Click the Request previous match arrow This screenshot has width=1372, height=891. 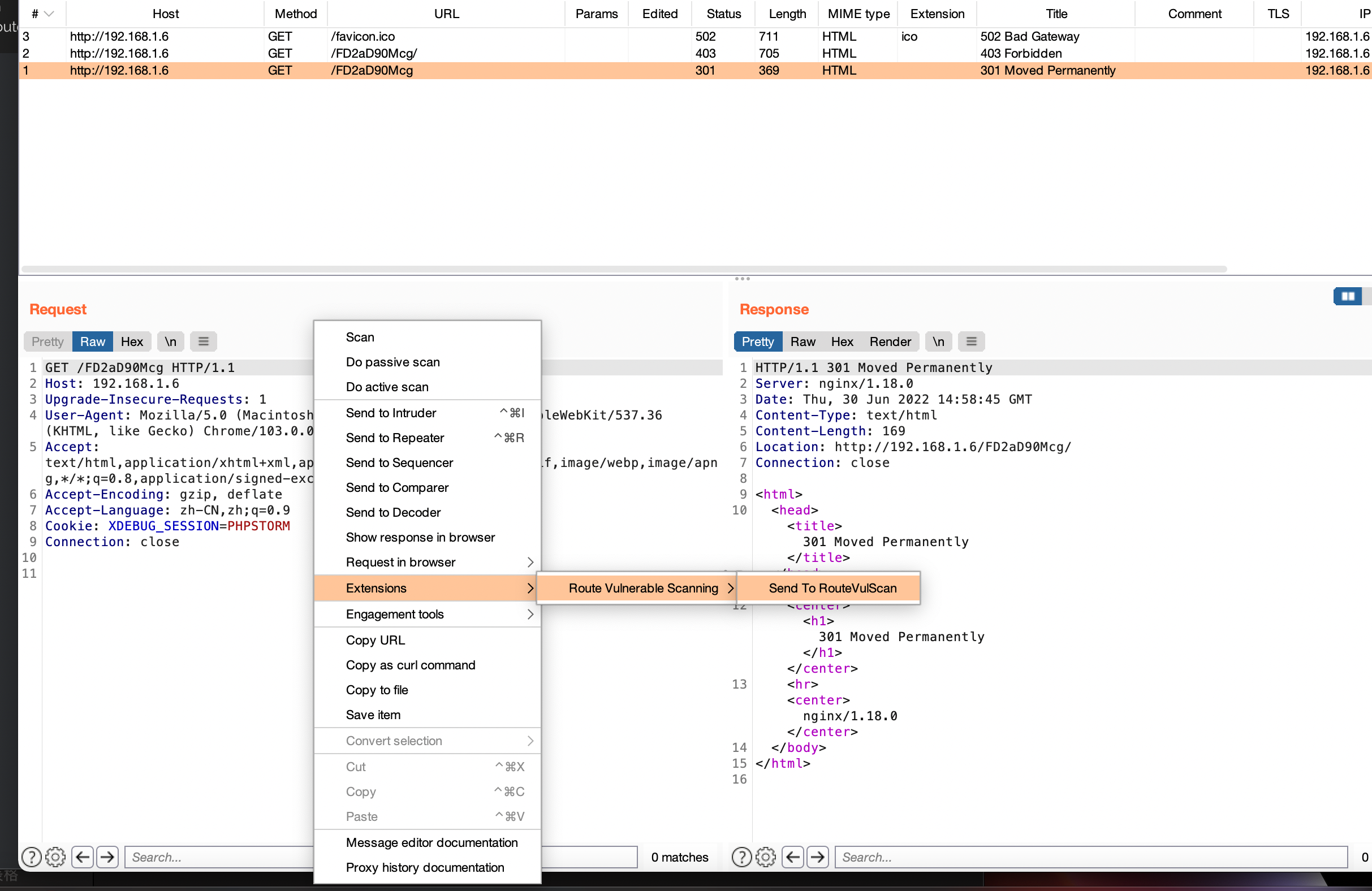83,857
